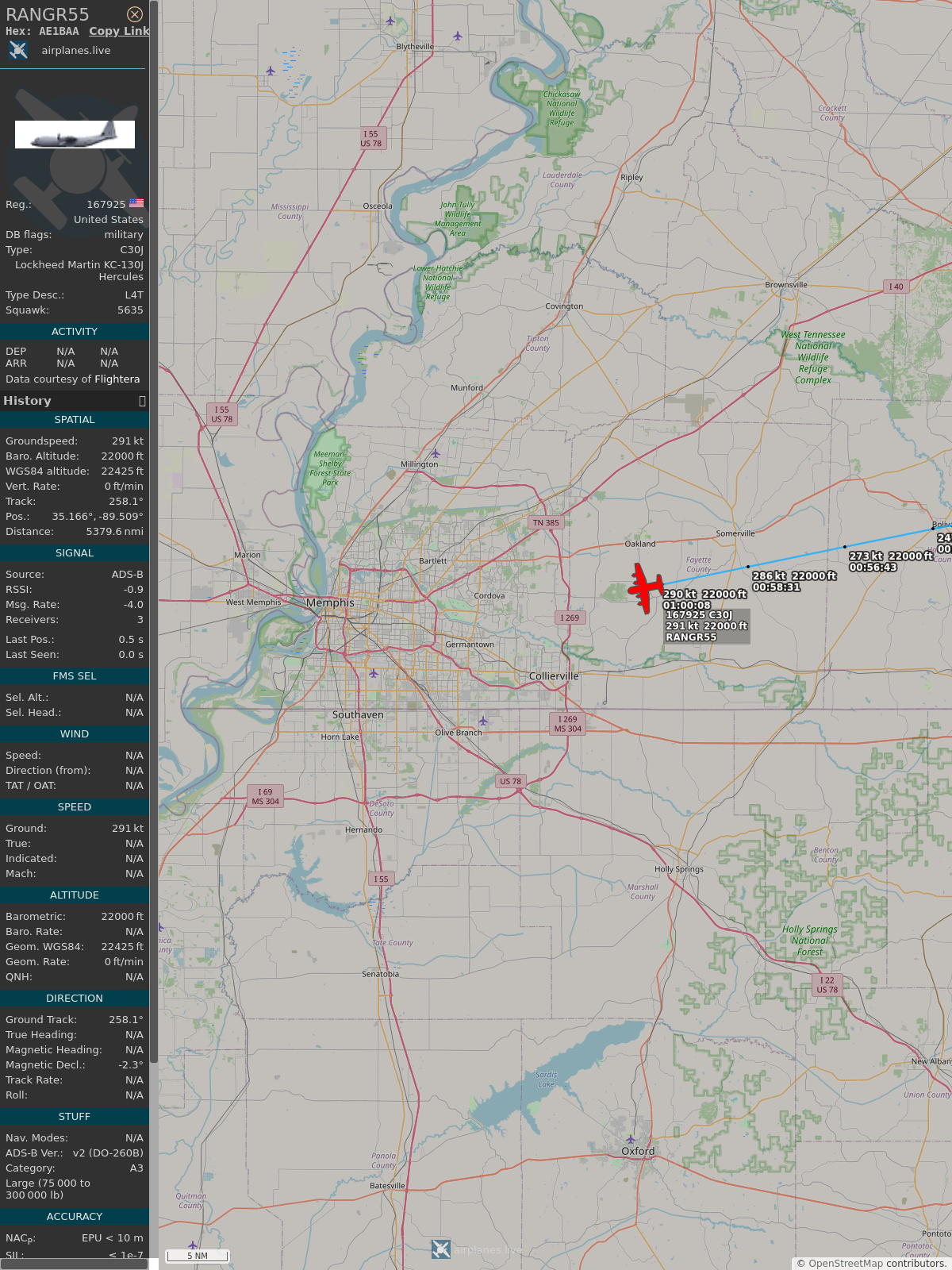Image resolution: width=952 pixels, height=1270 pixels.
Task: Click the airport icon south of Memphis
Action: [x=373, y=673]
